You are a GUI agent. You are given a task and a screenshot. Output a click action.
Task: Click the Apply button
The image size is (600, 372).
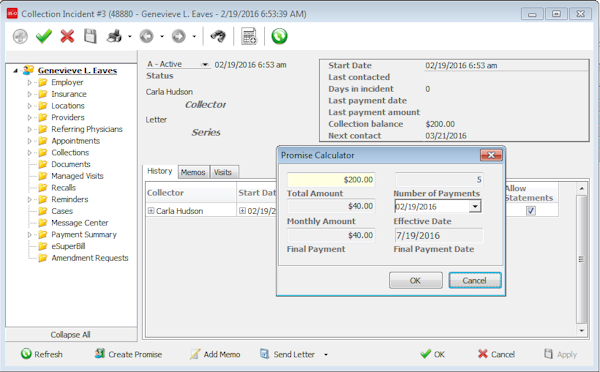[560, 354]
